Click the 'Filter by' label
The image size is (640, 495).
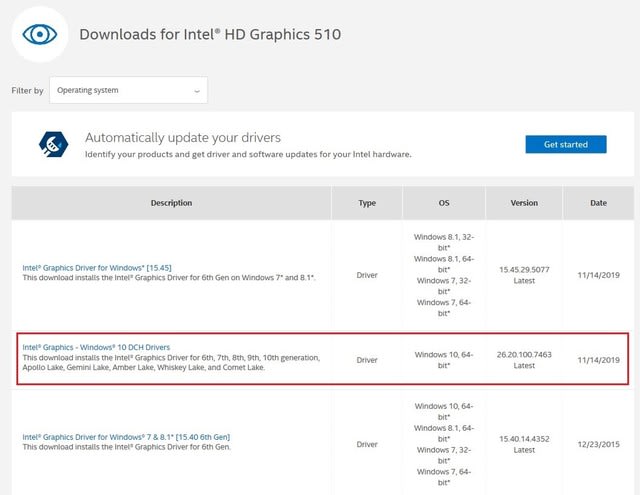[27, 91]
